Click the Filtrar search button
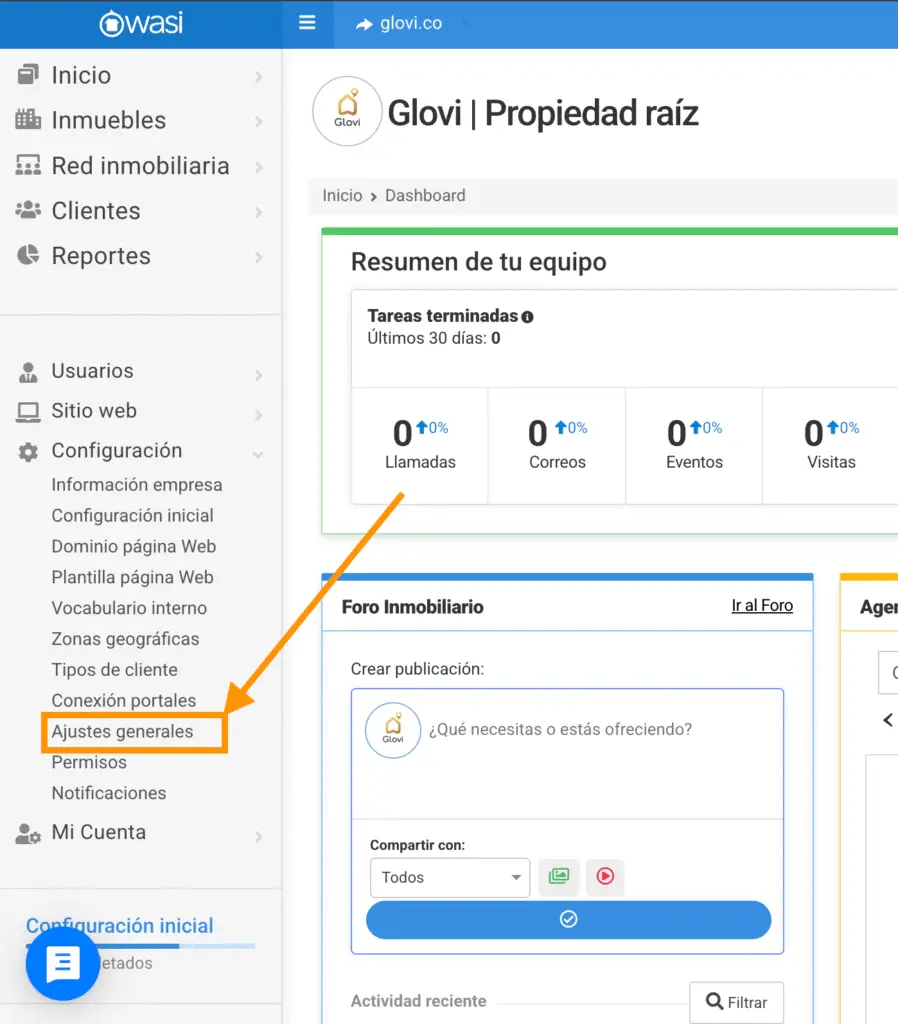The image size is (898, 1024). tap(736, 1002)
